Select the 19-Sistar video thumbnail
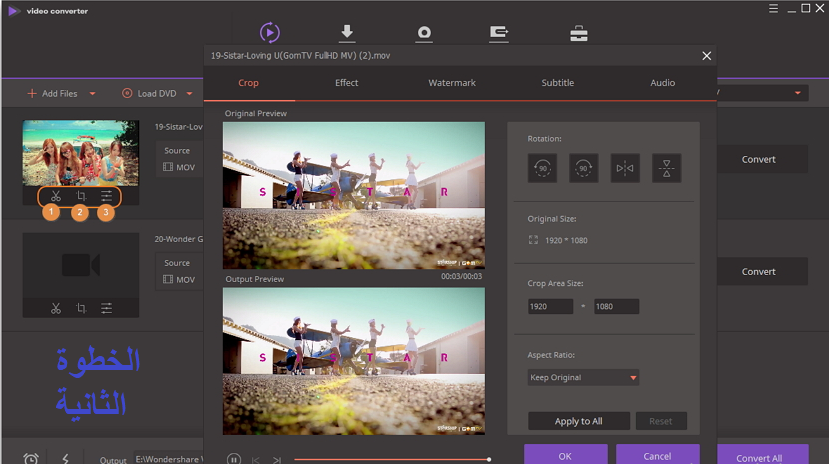The height and width of the screenshot is (464, 829). pyautogui.click(x=80, y=153)
